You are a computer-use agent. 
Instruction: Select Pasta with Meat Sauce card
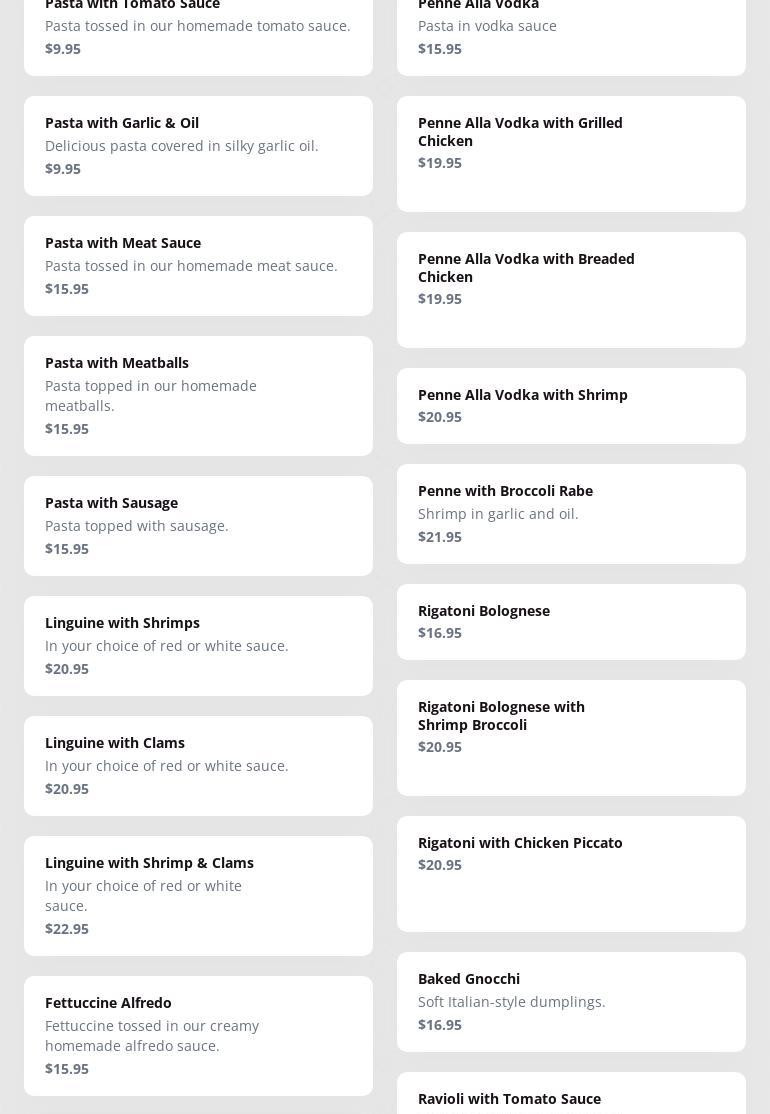(198, 266)
